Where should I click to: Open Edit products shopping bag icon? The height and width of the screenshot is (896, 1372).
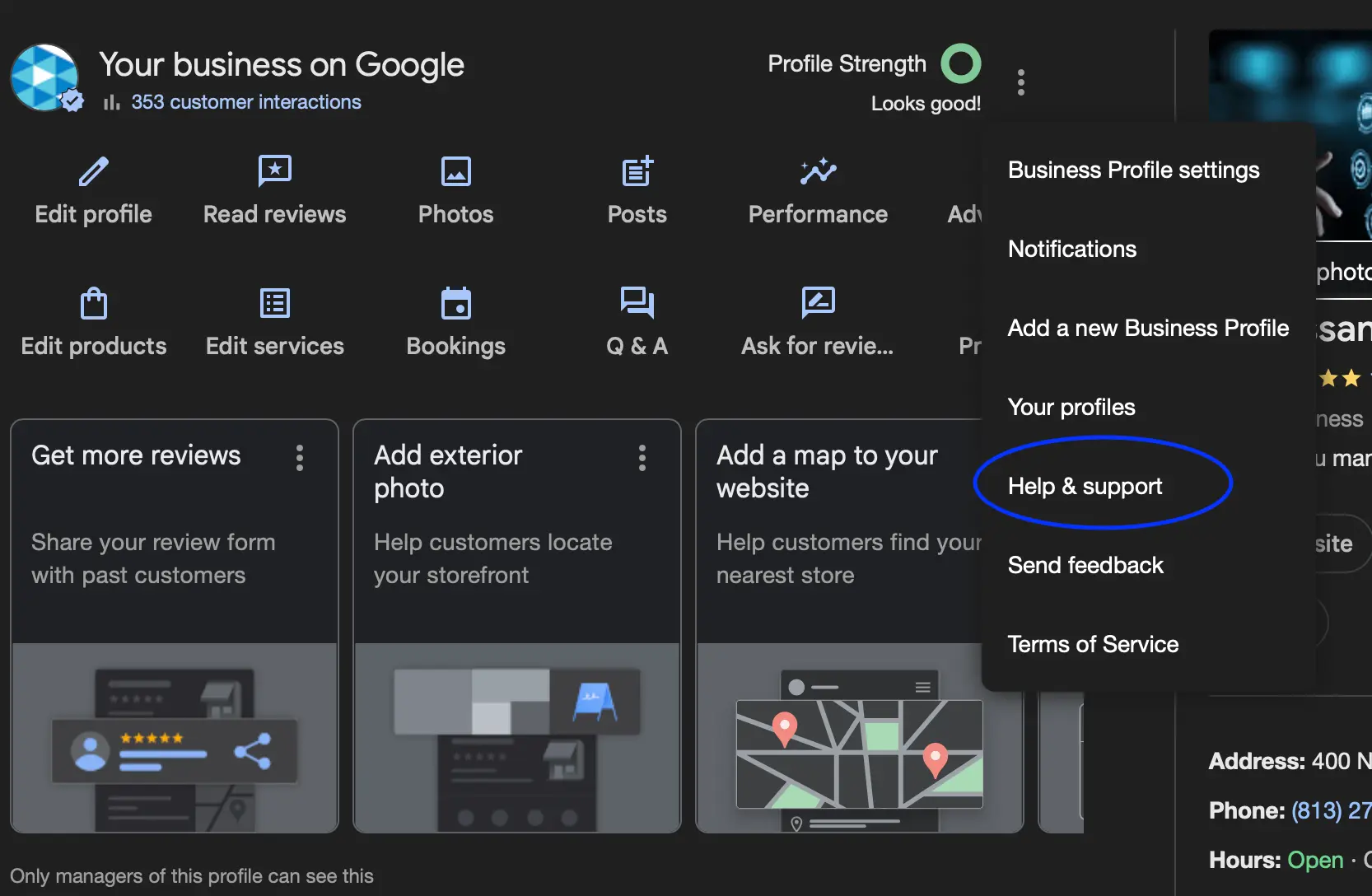click(x=93, y=302)
